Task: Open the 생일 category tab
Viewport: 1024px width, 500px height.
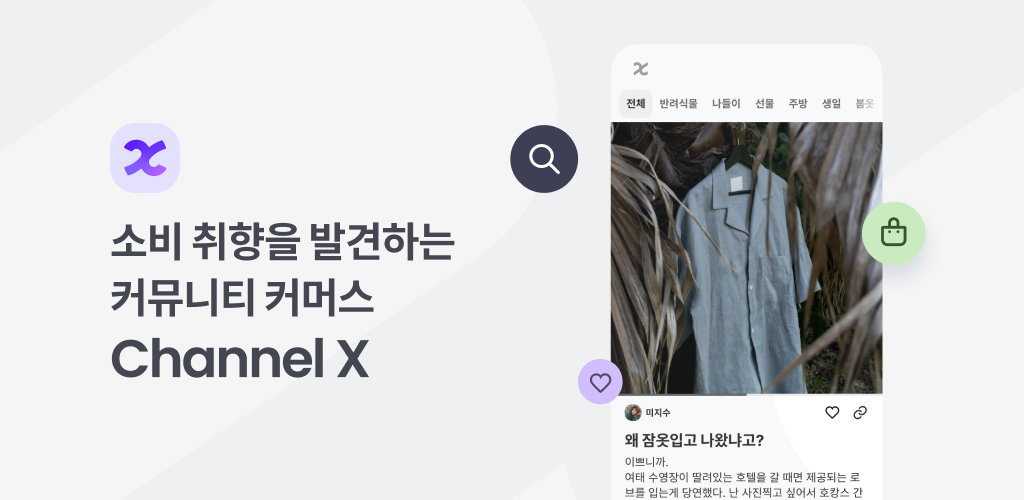Action: tap(831, 104)
